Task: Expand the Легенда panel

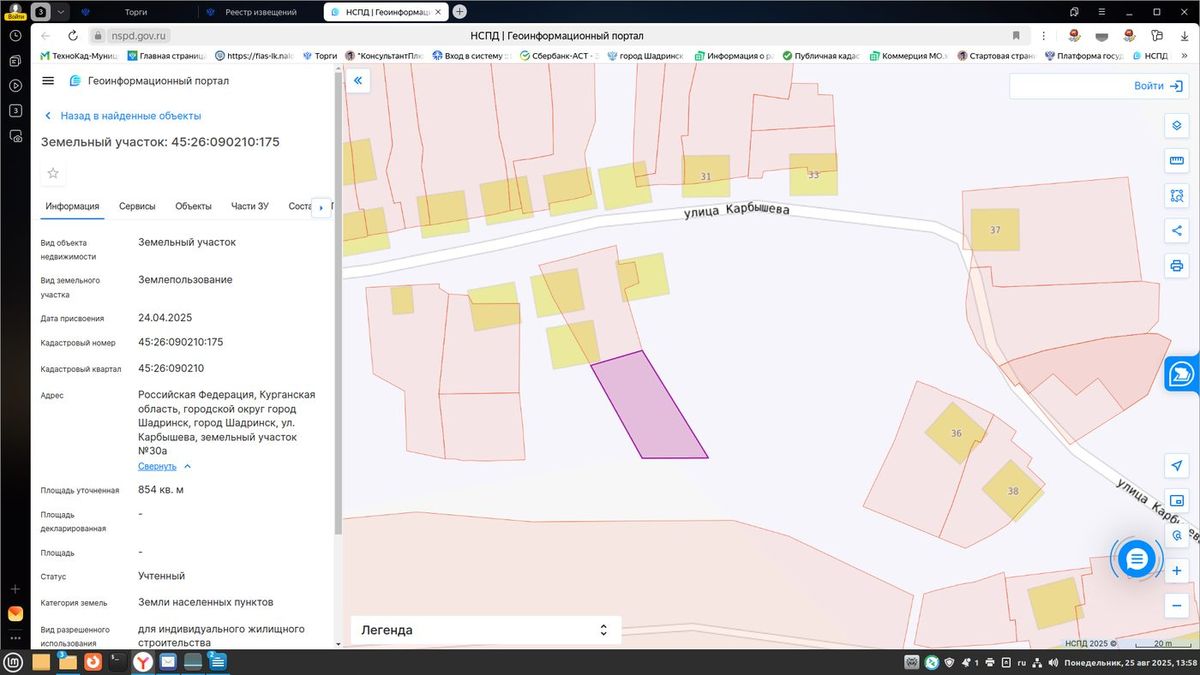Action: click(486, 630)
